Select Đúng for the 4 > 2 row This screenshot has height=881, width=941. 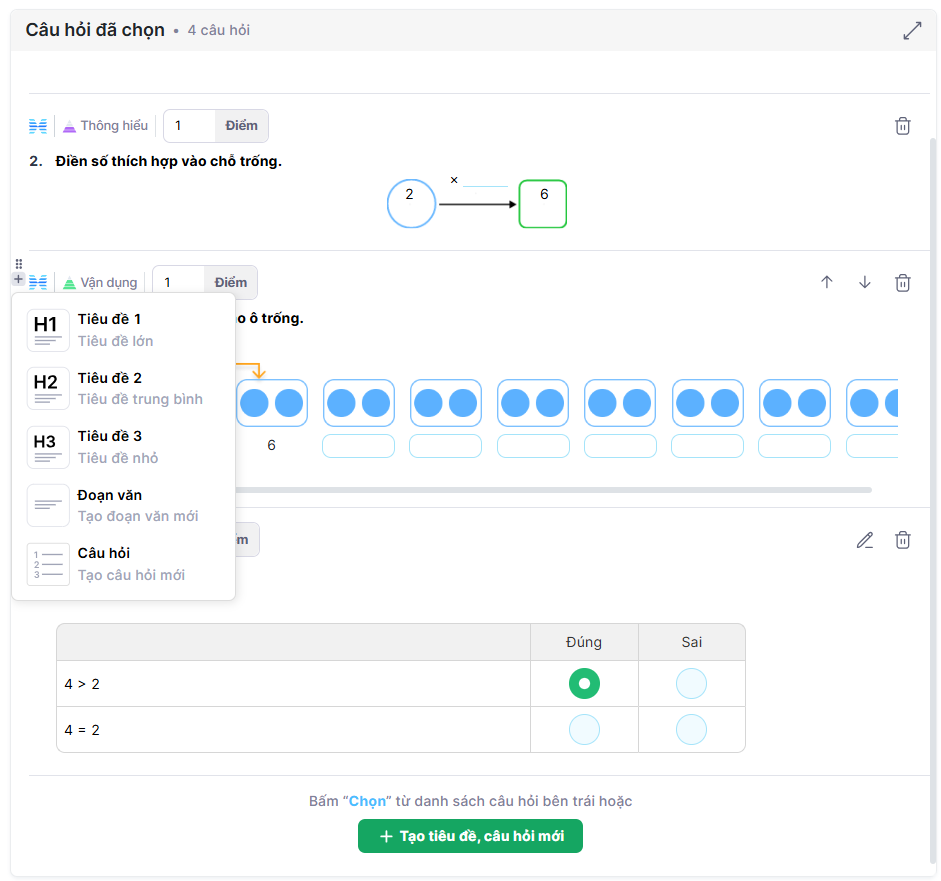coord(584,684)
